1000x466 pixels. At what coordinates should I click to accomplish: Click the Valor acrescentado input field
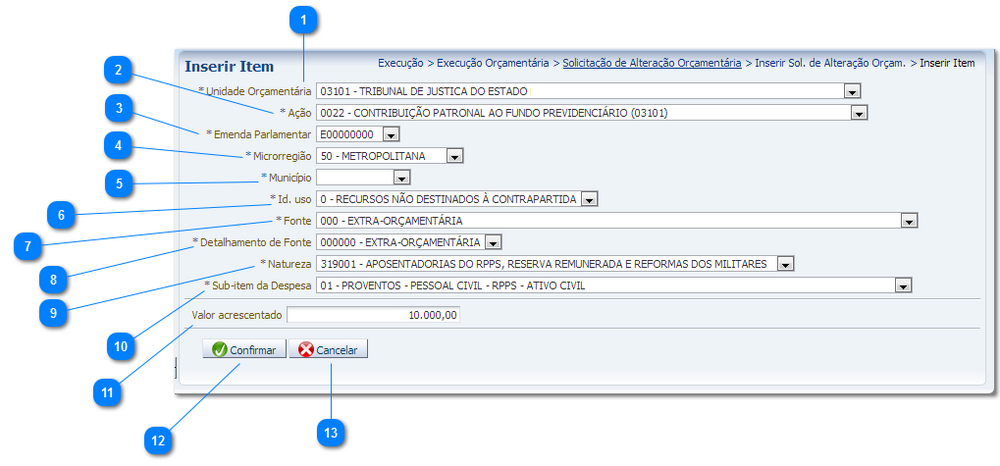click(x=373, y=315)
